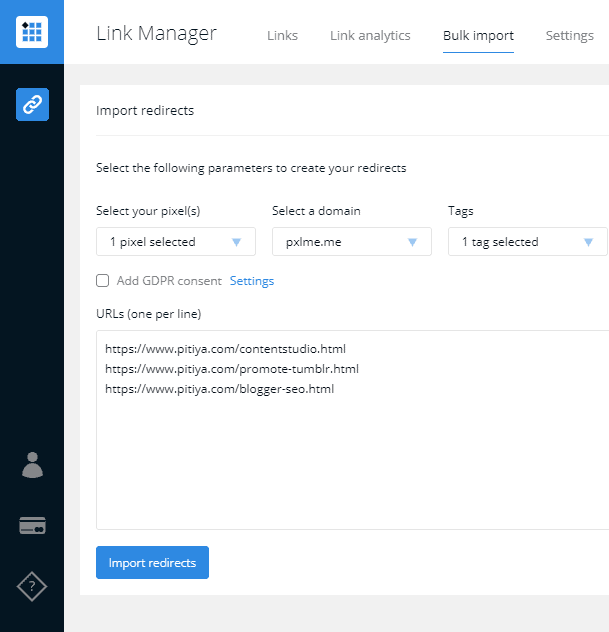Click the 'Tags' field label

pyautogui.click(x=461, y=211)
